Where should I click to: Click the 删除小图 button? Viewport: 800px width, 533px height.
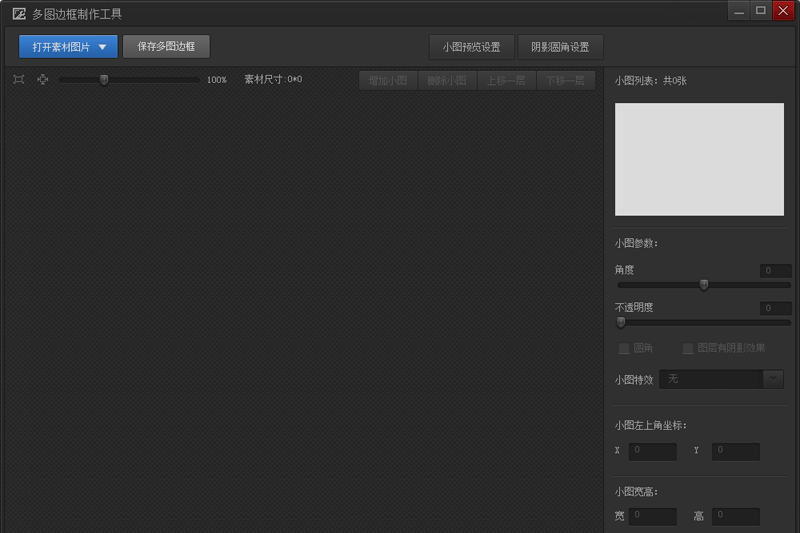(x=447, y=81)
